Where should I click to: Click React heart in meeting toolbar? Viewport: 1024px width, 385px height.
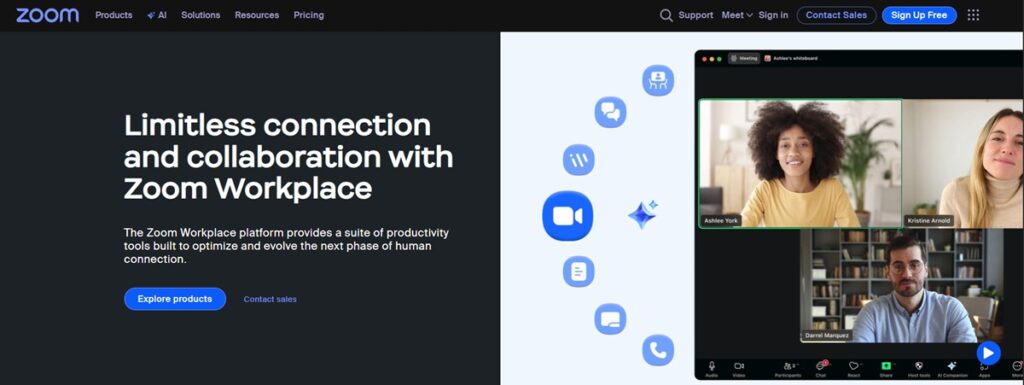point(854,369)
